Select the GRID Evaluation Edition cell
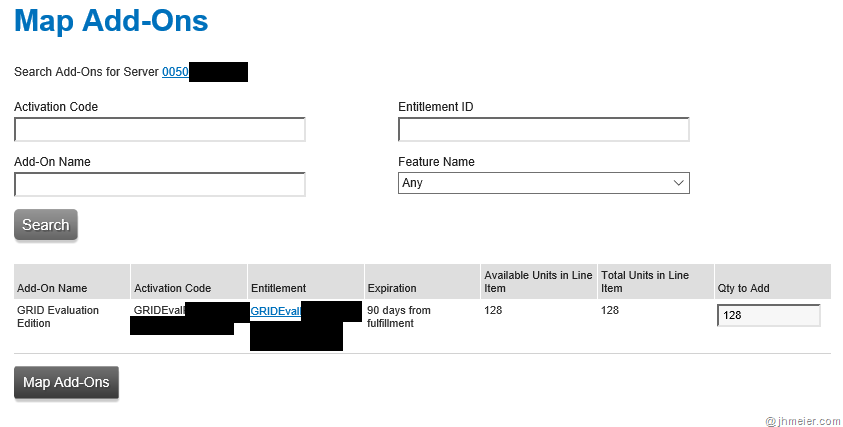Image resolution: width=843 pixels, height=427 pixels. pyautogui.click(x=58, y=316)
